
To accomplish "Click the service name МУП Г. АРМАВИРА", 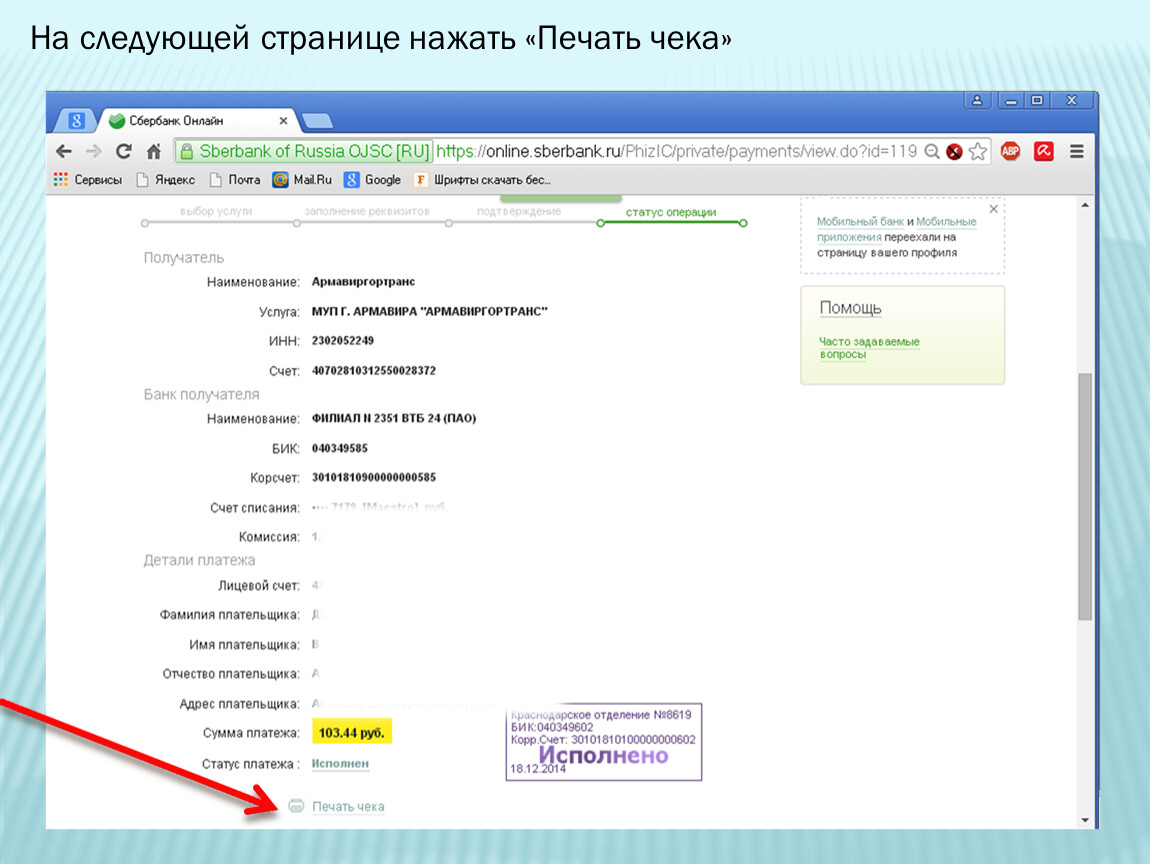I will (x=430, y=311).
